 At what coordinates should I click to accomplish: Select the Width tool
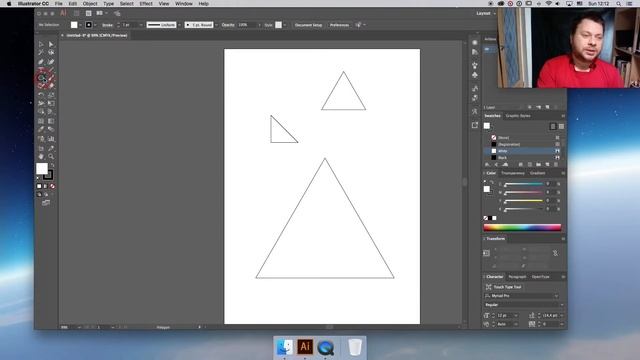coord(41,103)
